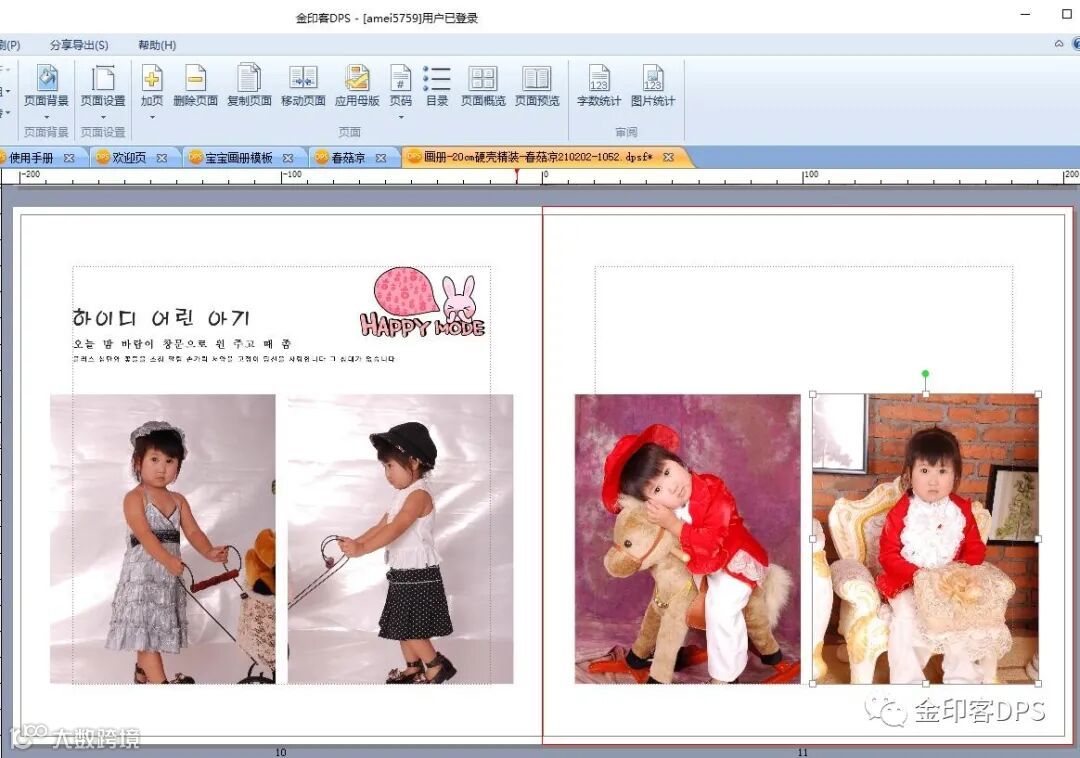Maximize the 金印客DPS window
1080x758 pixels.
(1067, 14)
